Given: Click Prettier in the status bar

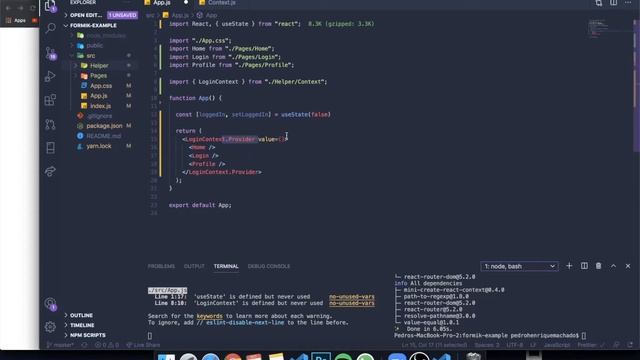Looking at the screenshot, I should (x=590, y=345).
